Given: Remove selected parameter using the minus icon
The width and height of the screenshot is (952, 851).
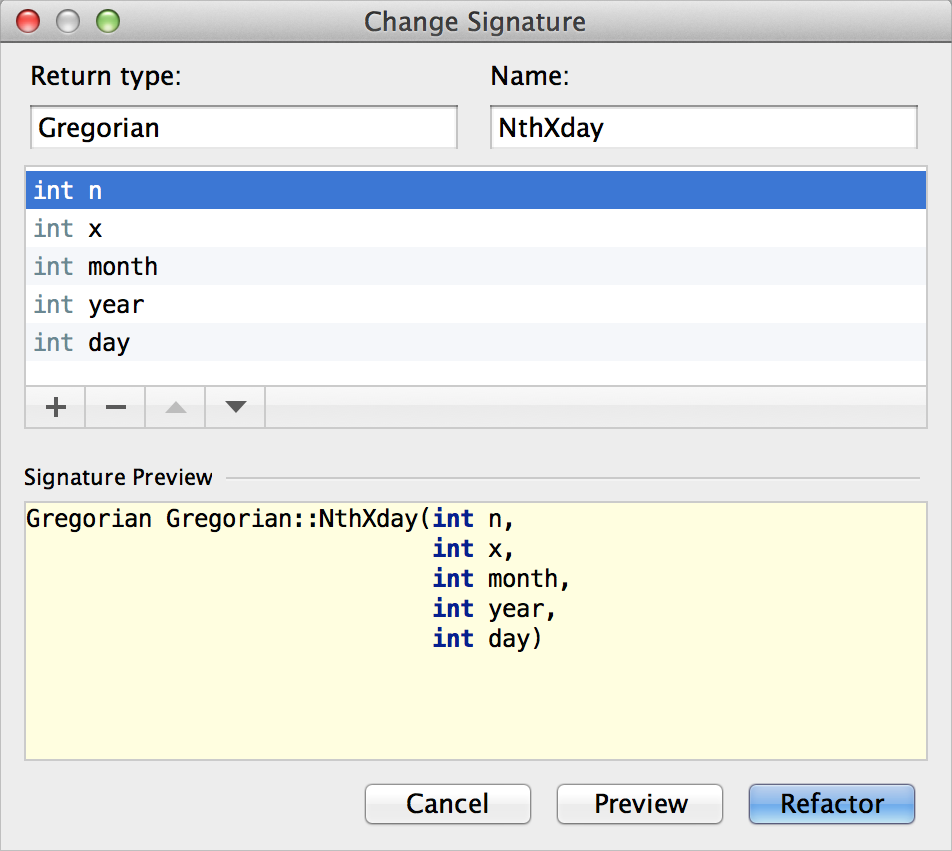Looking at the screenshot, I should [x=114, y=407].
